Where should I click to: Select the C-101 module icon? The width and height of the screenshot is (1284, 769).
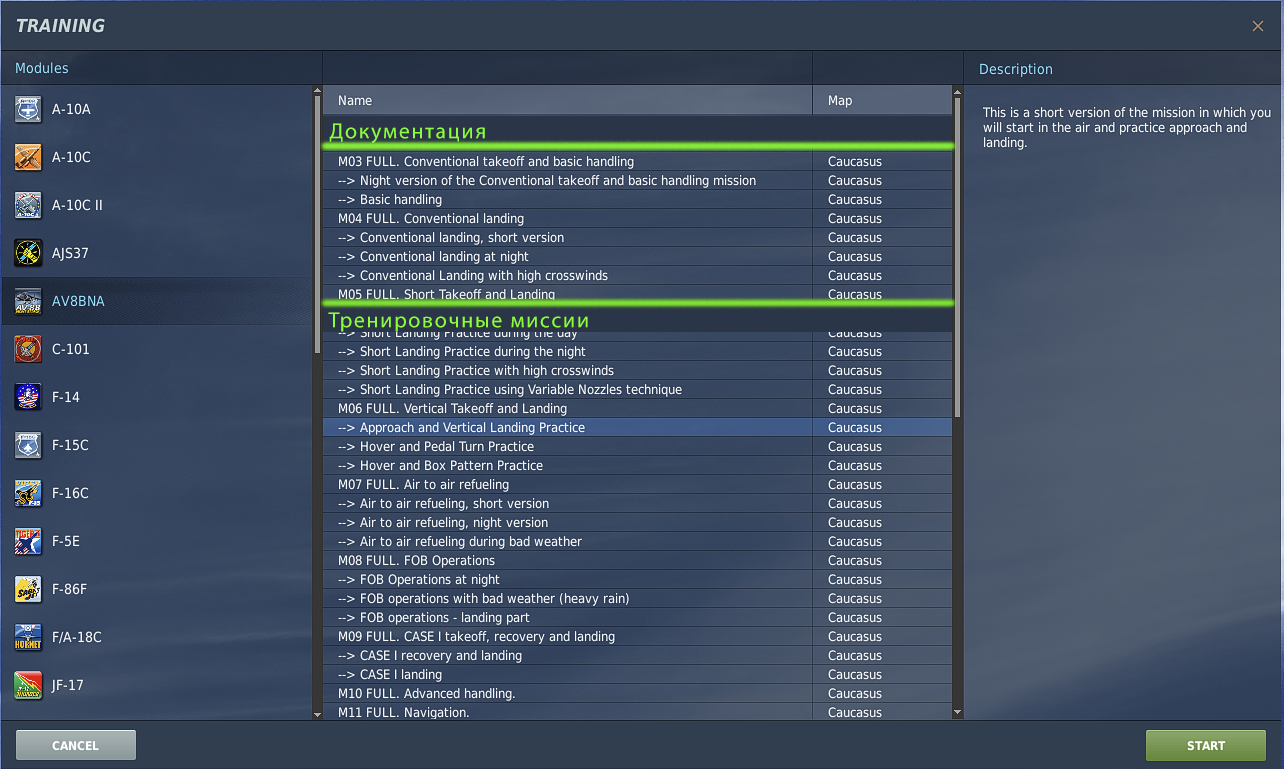28,349
